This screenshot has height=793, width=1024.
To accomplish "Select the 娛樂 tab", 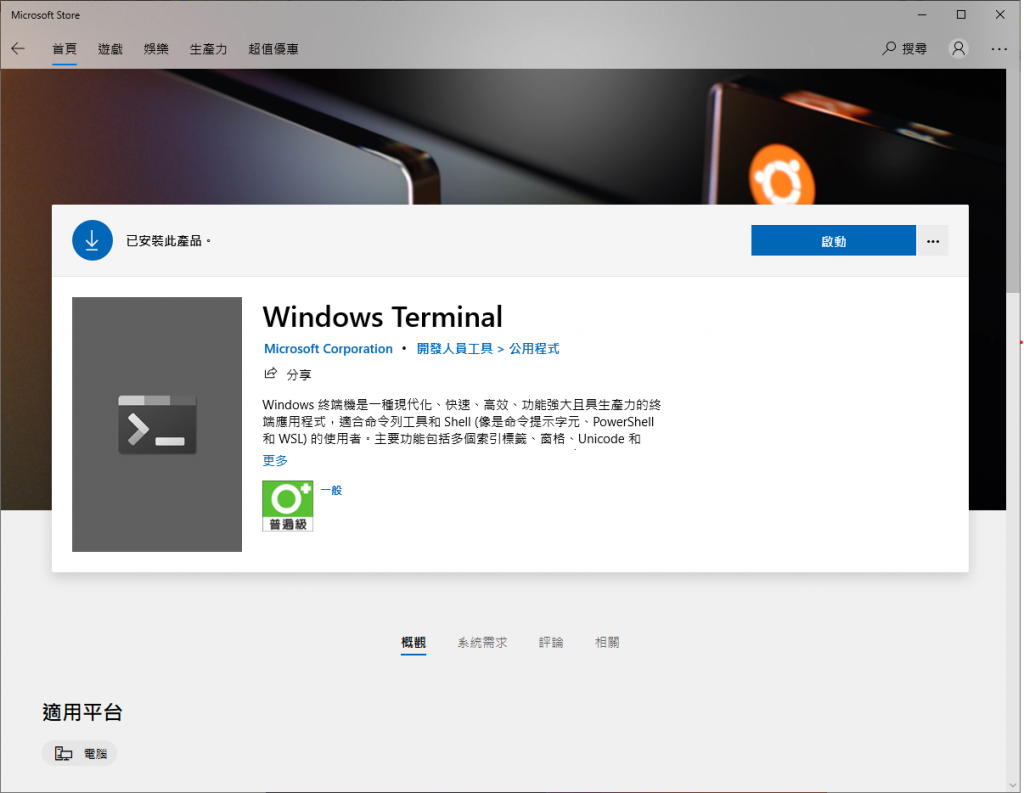I will (156, 48).
